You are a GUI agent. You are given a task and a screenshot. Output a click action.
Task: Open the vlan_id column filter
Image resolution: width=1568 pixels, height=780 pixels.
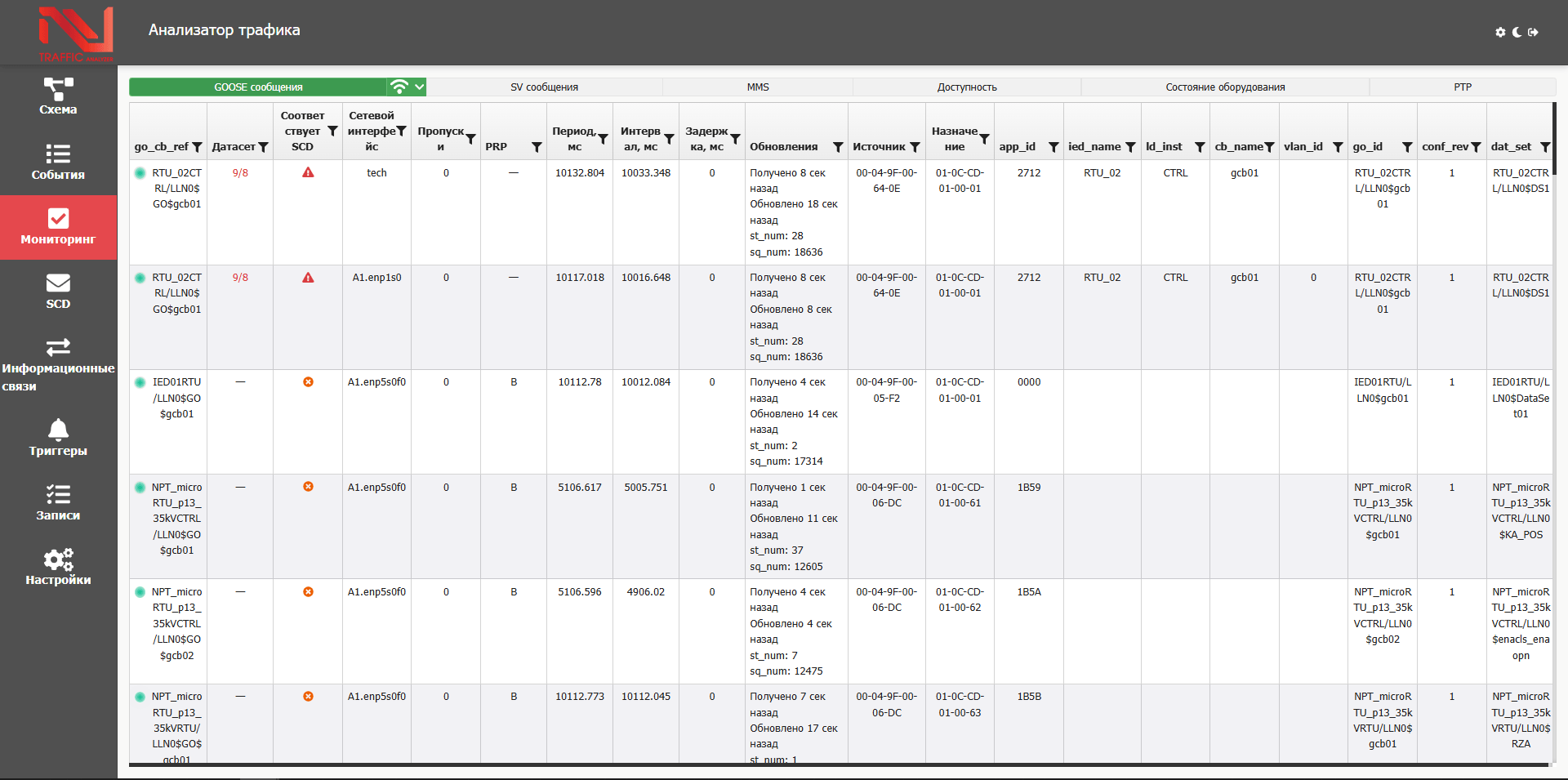(x=1338, y=147)
